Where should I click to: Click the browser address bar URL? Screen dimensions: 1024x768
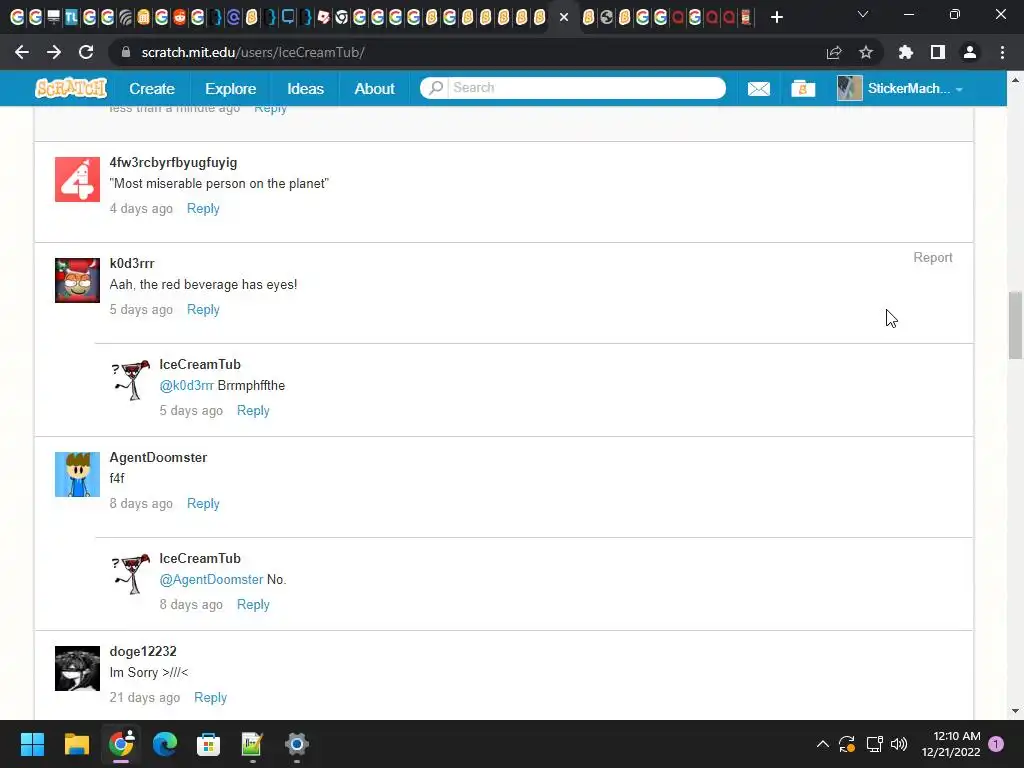(253, 52)
